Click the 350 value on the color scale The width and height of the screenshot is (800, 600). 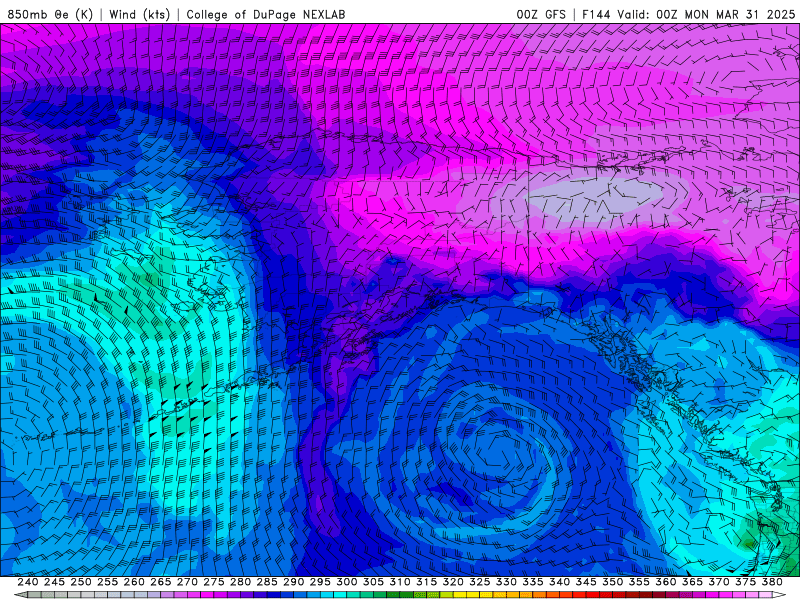(x=612, y=582)
